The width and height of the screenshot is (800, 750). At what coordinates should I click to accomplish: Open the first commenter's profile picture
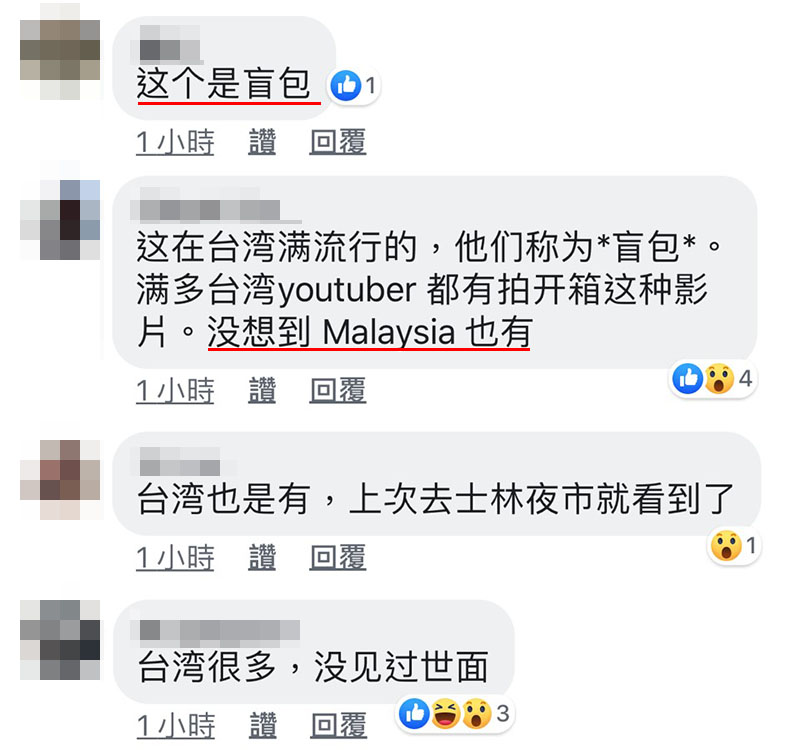coord(60,51)
